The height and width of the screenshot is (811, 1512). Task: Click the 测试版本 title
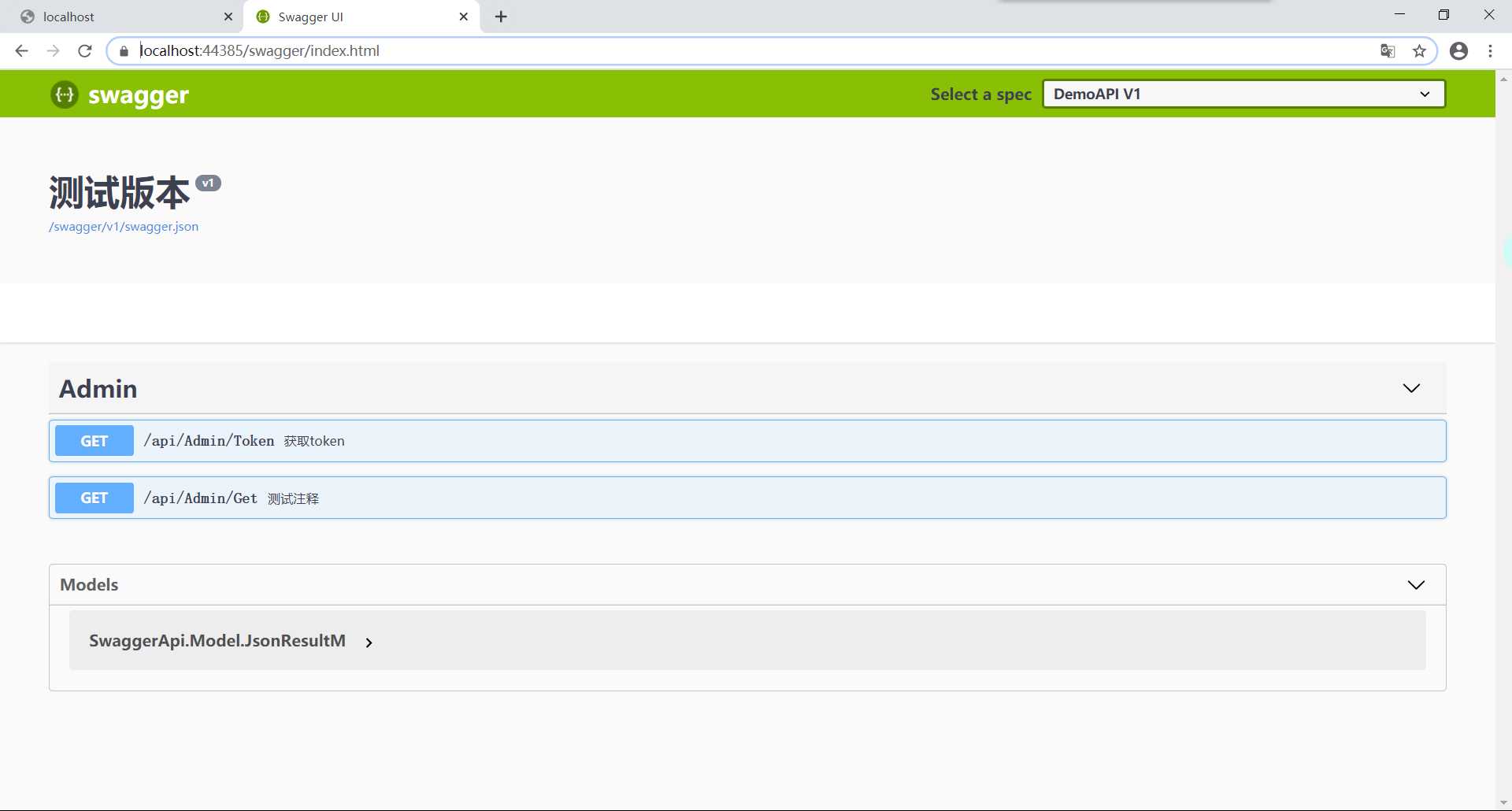click(120, 193)
